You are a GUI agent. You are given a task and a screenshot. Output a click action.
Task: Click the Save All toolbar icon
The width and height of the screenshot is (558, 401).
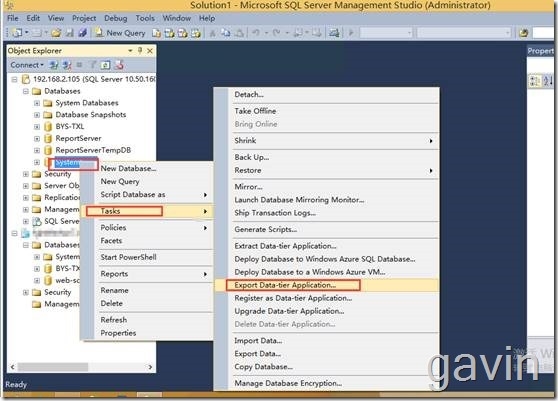(x=83, y=33)
